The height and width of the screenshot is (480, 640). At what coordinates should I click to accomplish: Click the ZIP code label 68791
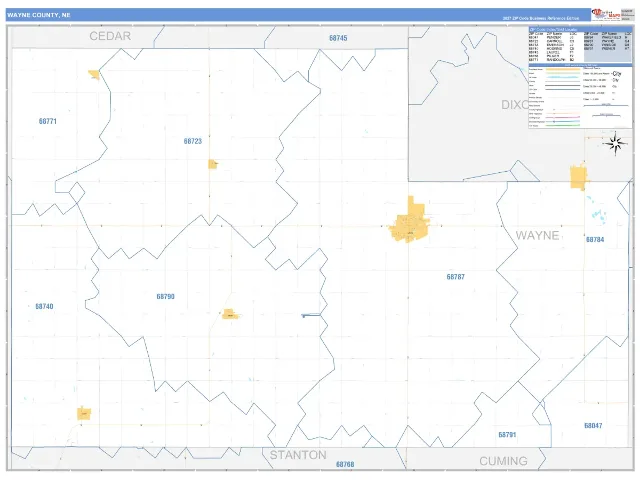pyautogui.click(x=507, y=435)
